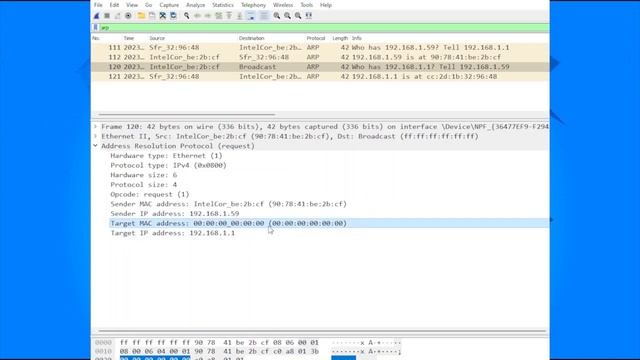
Task: Find a packet (magnifier icon)
Action: pyautogui.click(x=187, y=16)
